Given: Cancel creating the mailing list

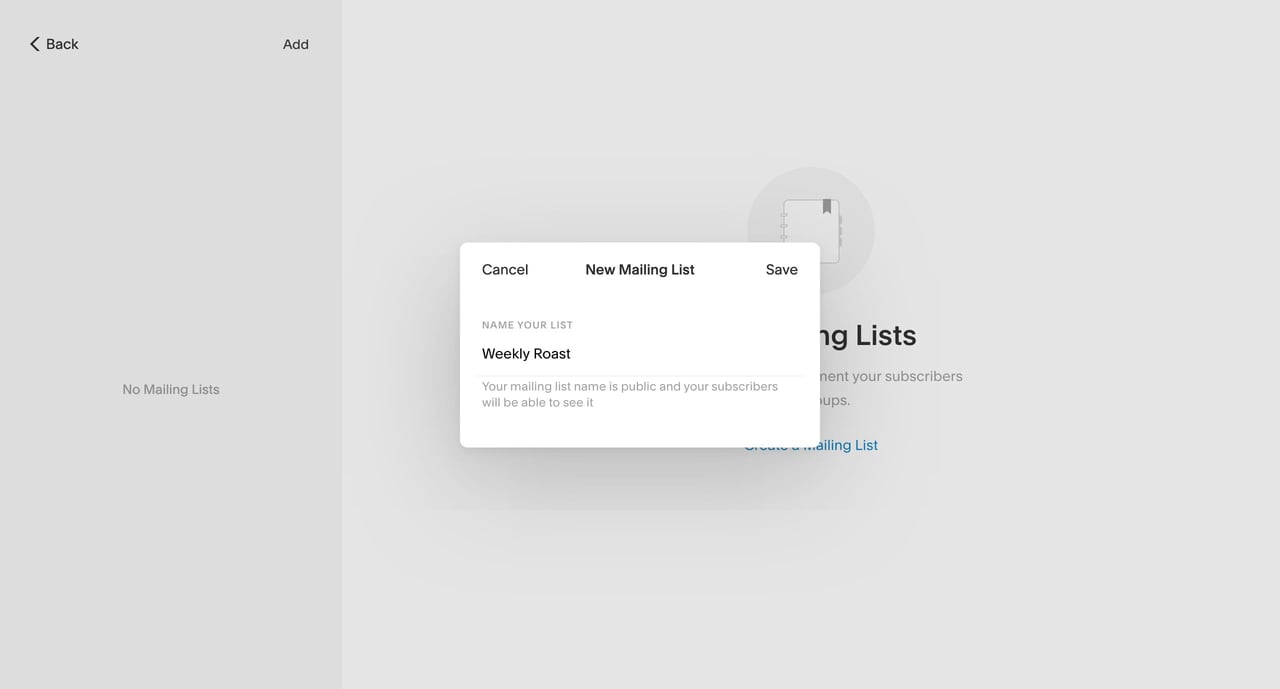Looking at the screenshot, I should point(504,269).
